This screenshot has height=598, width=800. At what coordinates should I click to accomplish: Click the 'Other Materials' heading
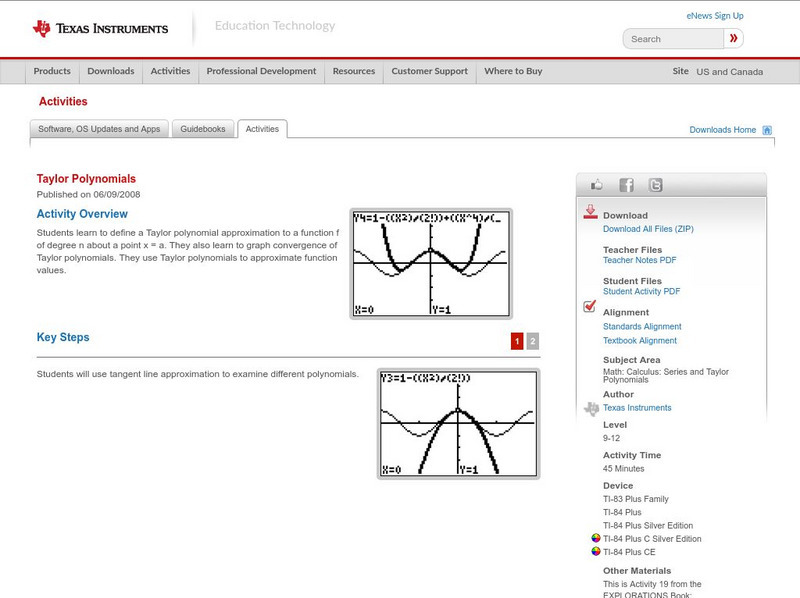coord(637,570)
